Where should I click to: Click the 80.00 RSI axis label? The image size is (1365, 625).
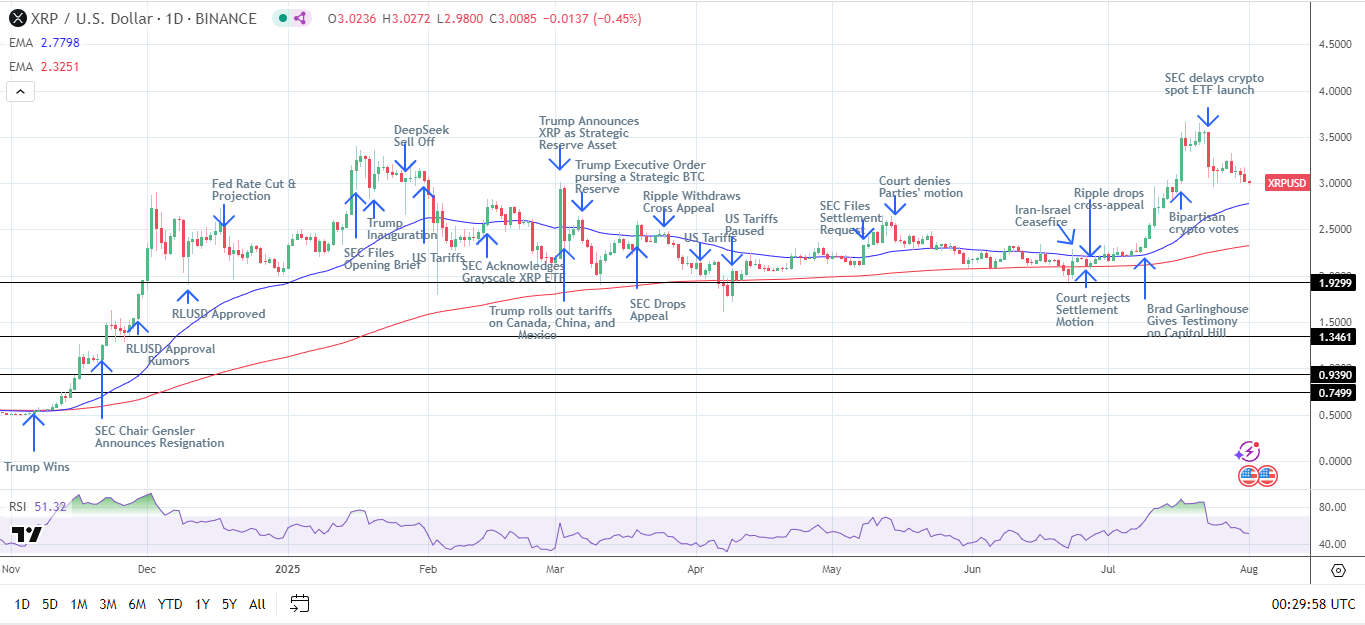click(x=1331, y=507)
